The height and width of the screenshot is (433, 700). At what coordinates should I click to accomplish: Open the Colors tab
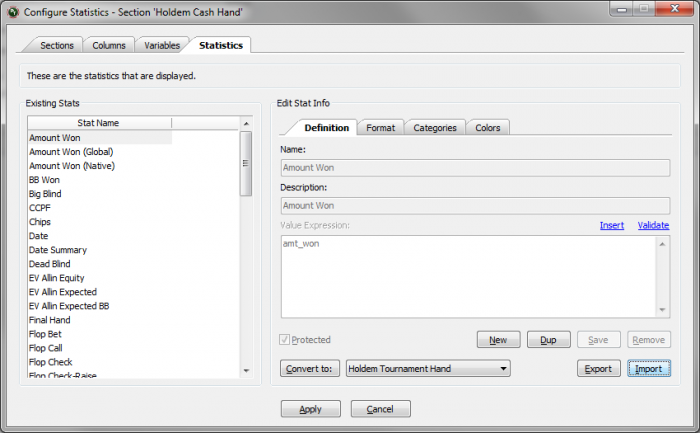tap(488, 128)
